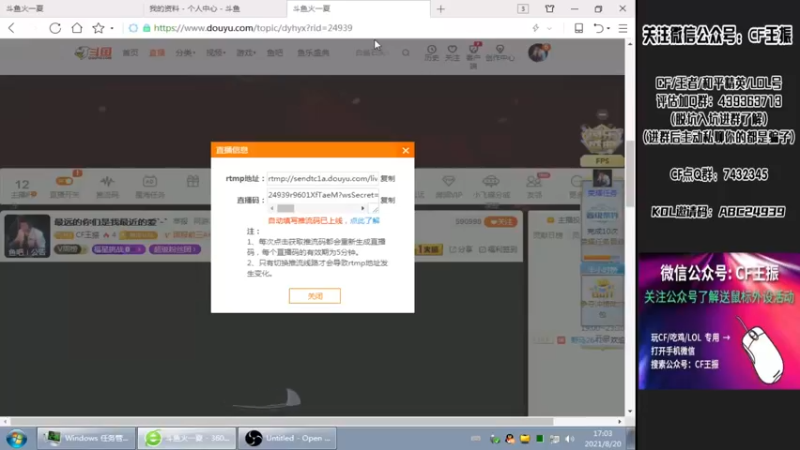Open the Windows Start menu

point(17,438)
